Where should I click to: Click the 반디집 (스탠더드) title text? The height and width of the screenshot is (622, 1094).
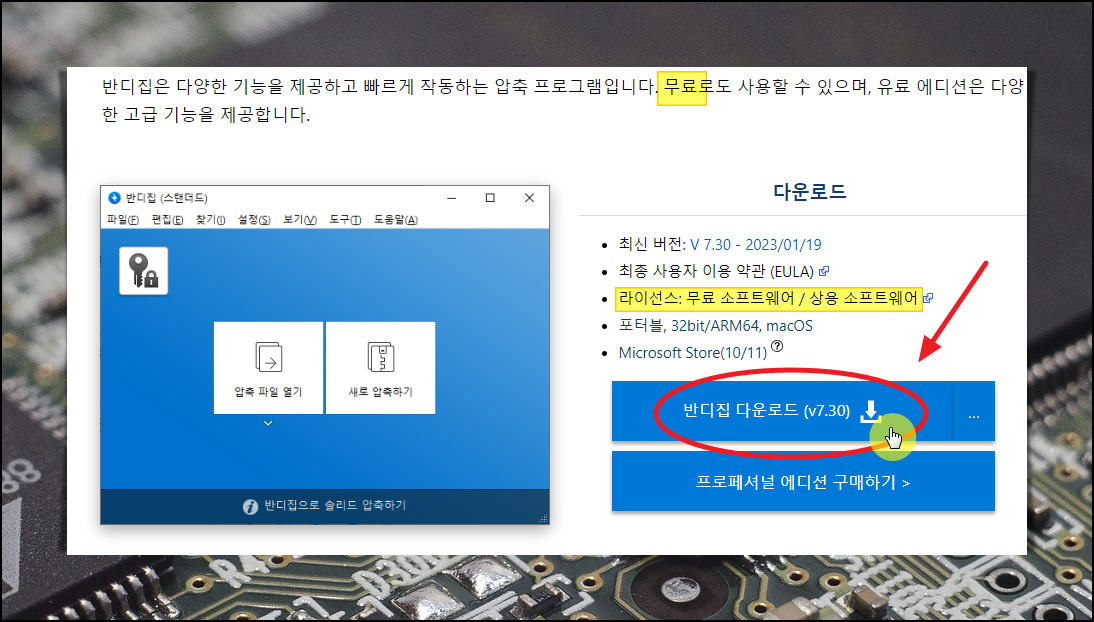click(166, 198)
